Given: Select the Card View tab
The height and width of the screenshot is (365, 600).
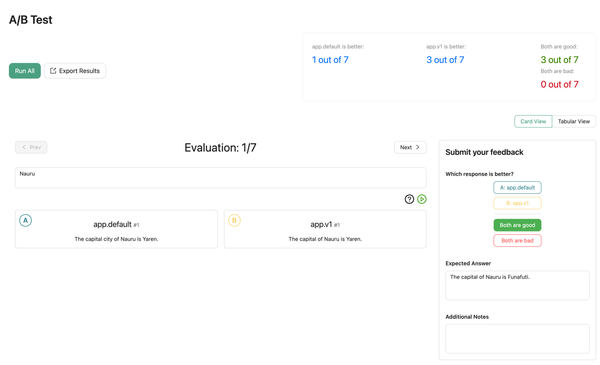Looking at the screenshot, I should point(533,121).
